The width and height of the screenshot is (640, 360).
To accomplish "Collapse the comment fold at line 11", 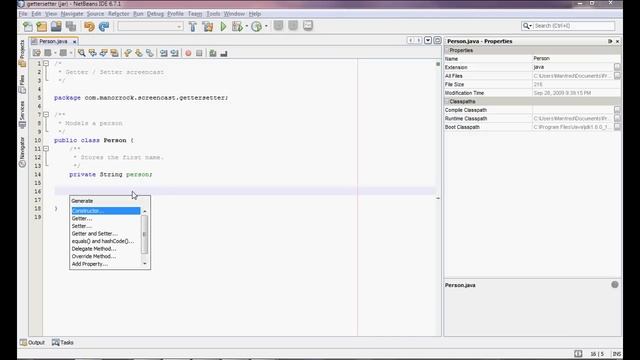I will [46, 149].
